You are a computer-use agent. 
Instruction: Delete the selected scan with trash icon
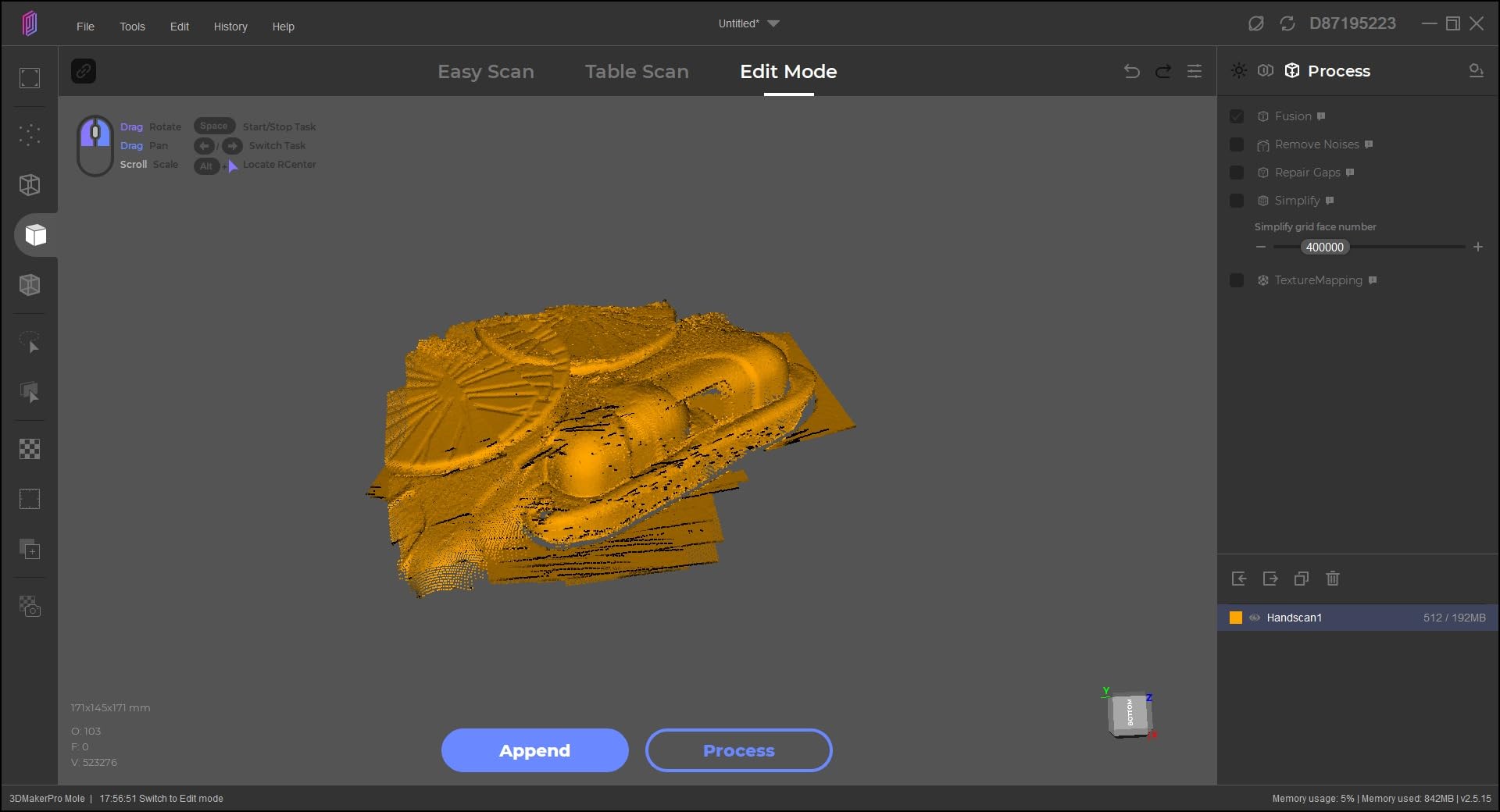[1333, 579]
